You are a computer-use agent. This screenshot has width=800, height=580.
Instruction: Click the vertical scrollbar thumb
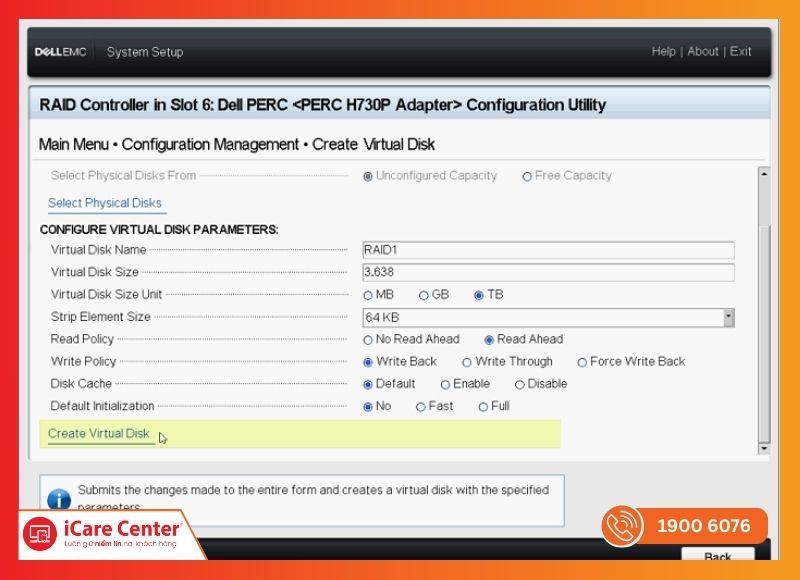pyautogui.click(x=764, y=332)
